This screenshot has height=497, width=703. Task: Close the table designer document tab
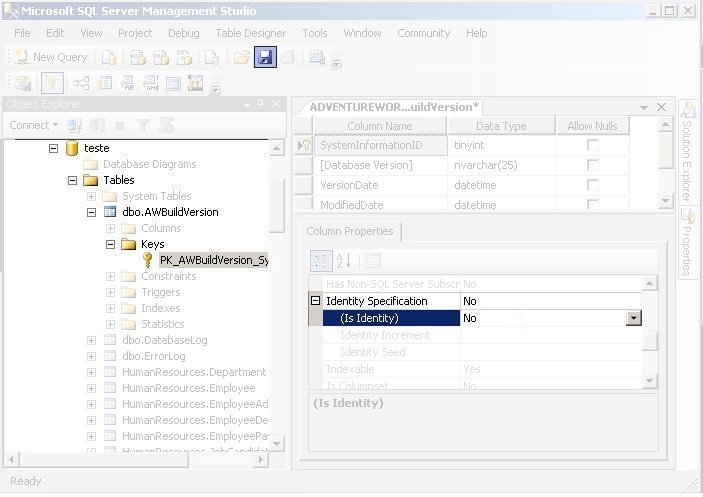point(661,107)
